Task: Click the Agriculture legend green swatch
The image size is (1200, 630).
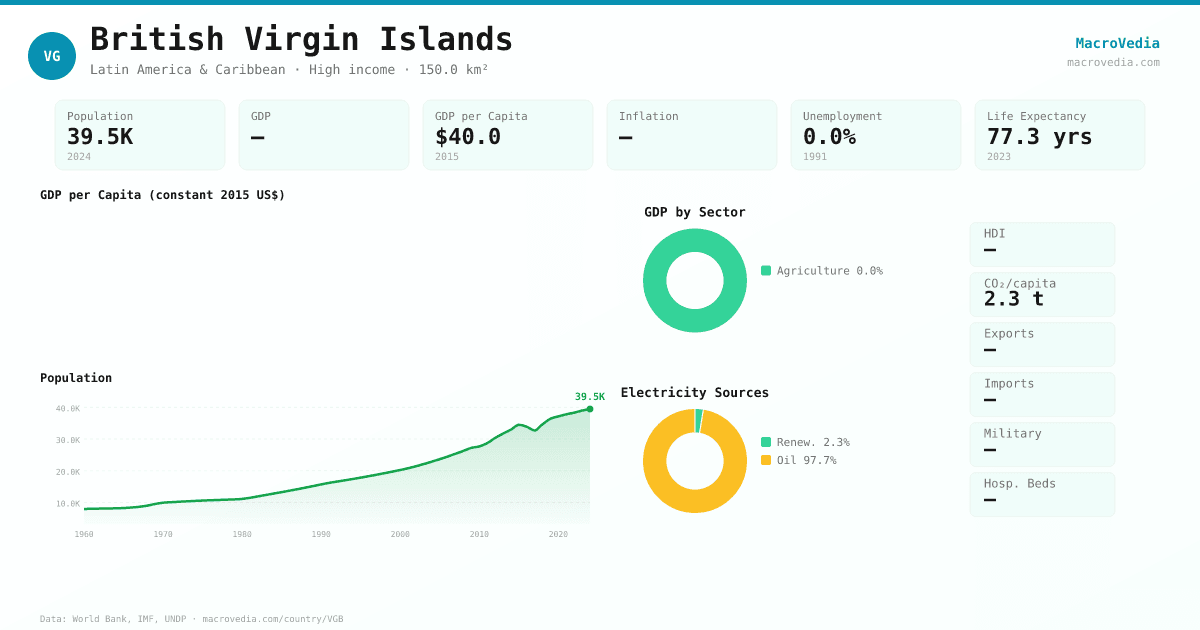Action: [766, 271]
